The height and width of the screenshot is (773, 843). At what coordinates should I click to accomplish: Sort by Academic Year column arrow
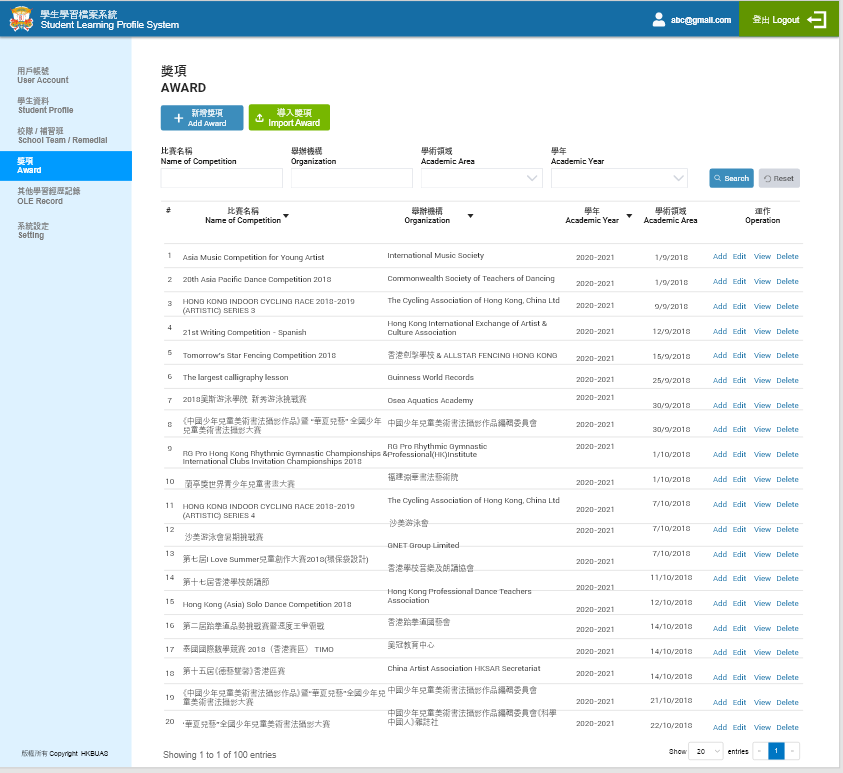click(x=629, y=216)
